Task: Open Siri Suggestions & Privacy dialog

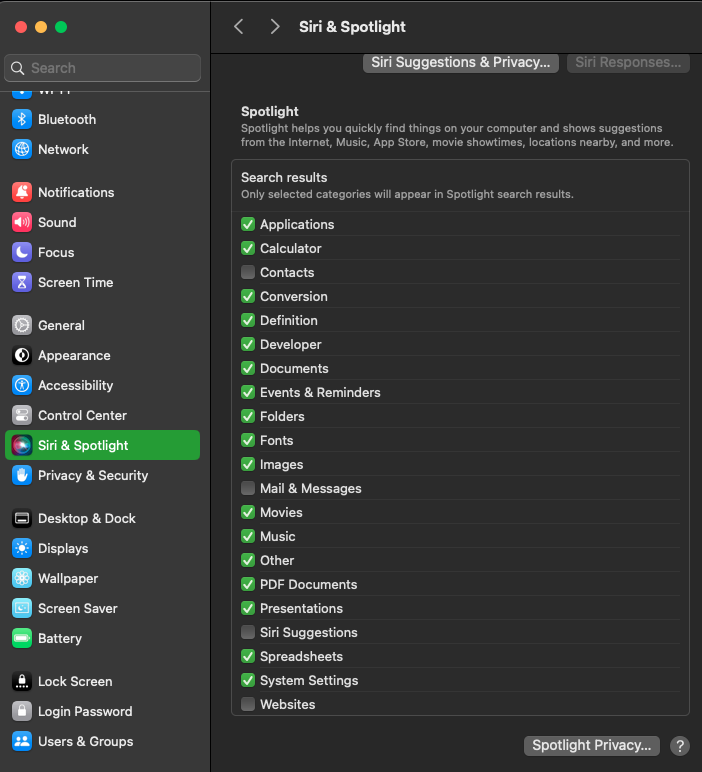Action: pyautogui.click(x=460, y=63)
